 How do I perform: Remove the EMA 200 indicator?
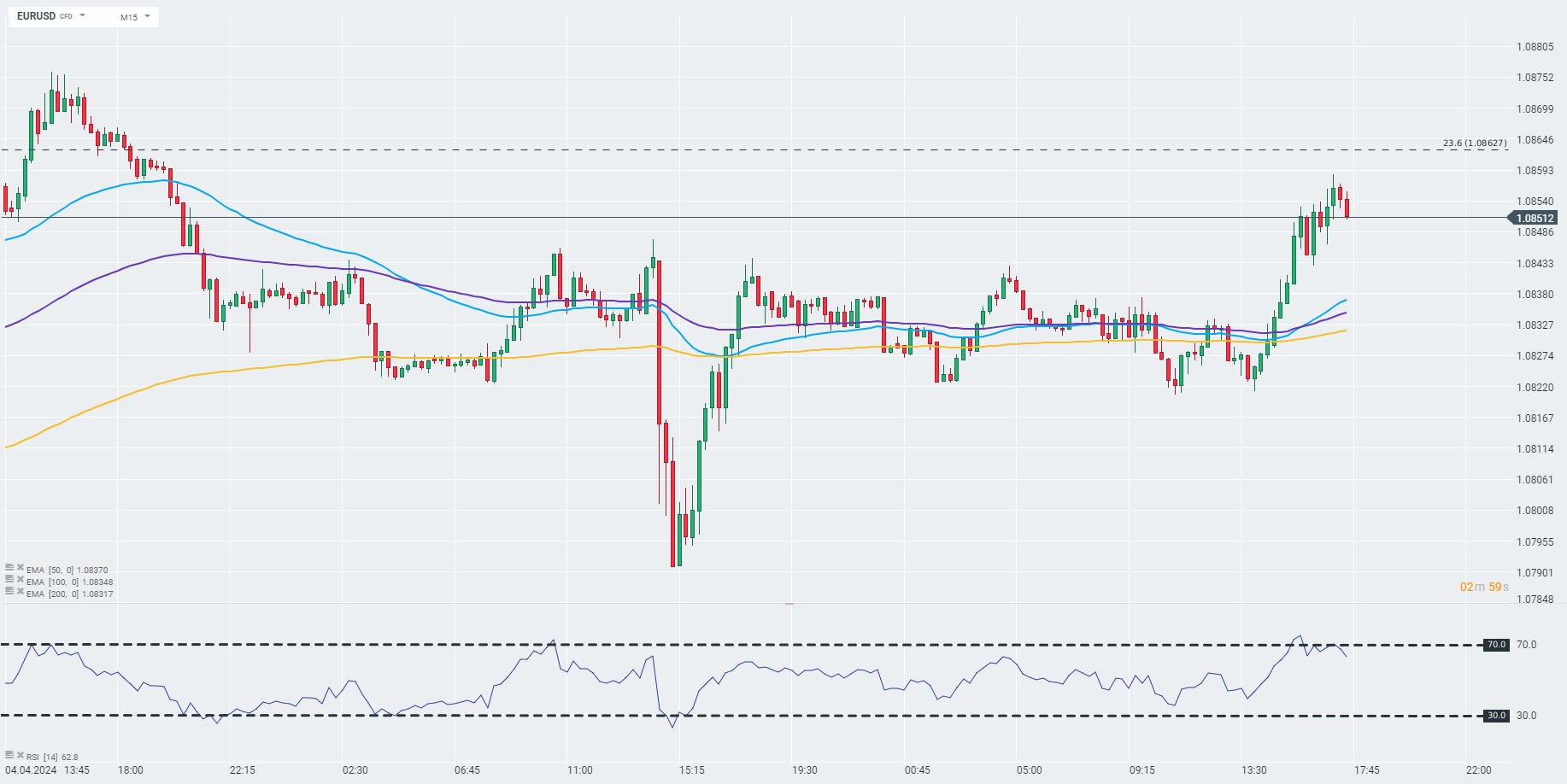click(20, 591)
